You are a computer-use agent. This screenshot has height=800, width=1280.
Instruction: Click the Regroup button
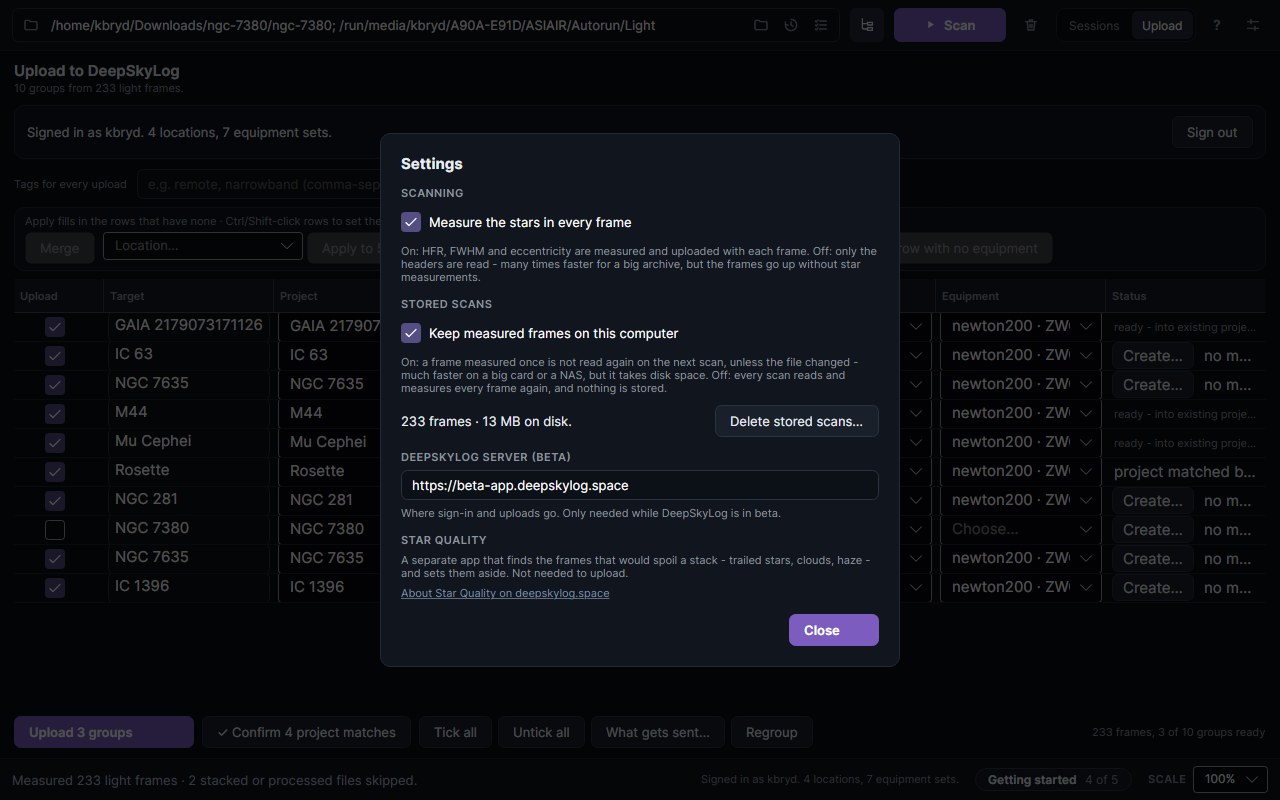point(772,732)
